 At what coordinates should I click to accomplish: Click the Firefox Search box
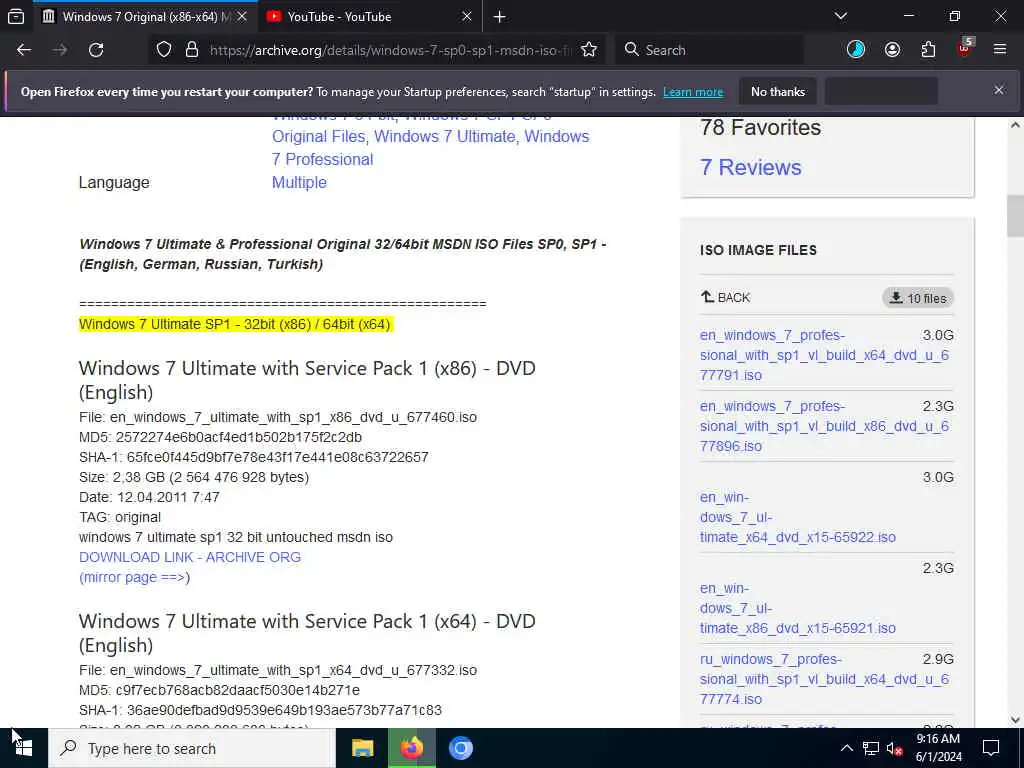(x=710, y=50)
